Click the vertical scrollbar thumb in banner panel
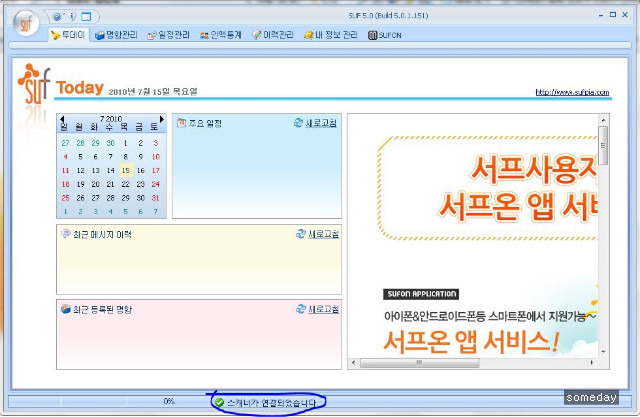640x417 pixels. tap(603, 145)
